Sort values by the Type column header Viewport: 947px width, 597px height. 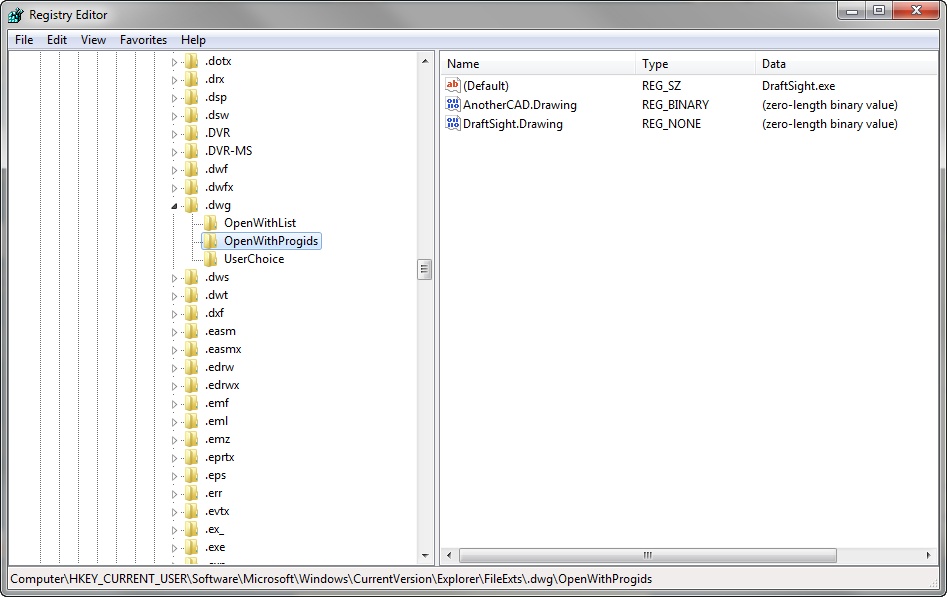(x=695, y=64)
